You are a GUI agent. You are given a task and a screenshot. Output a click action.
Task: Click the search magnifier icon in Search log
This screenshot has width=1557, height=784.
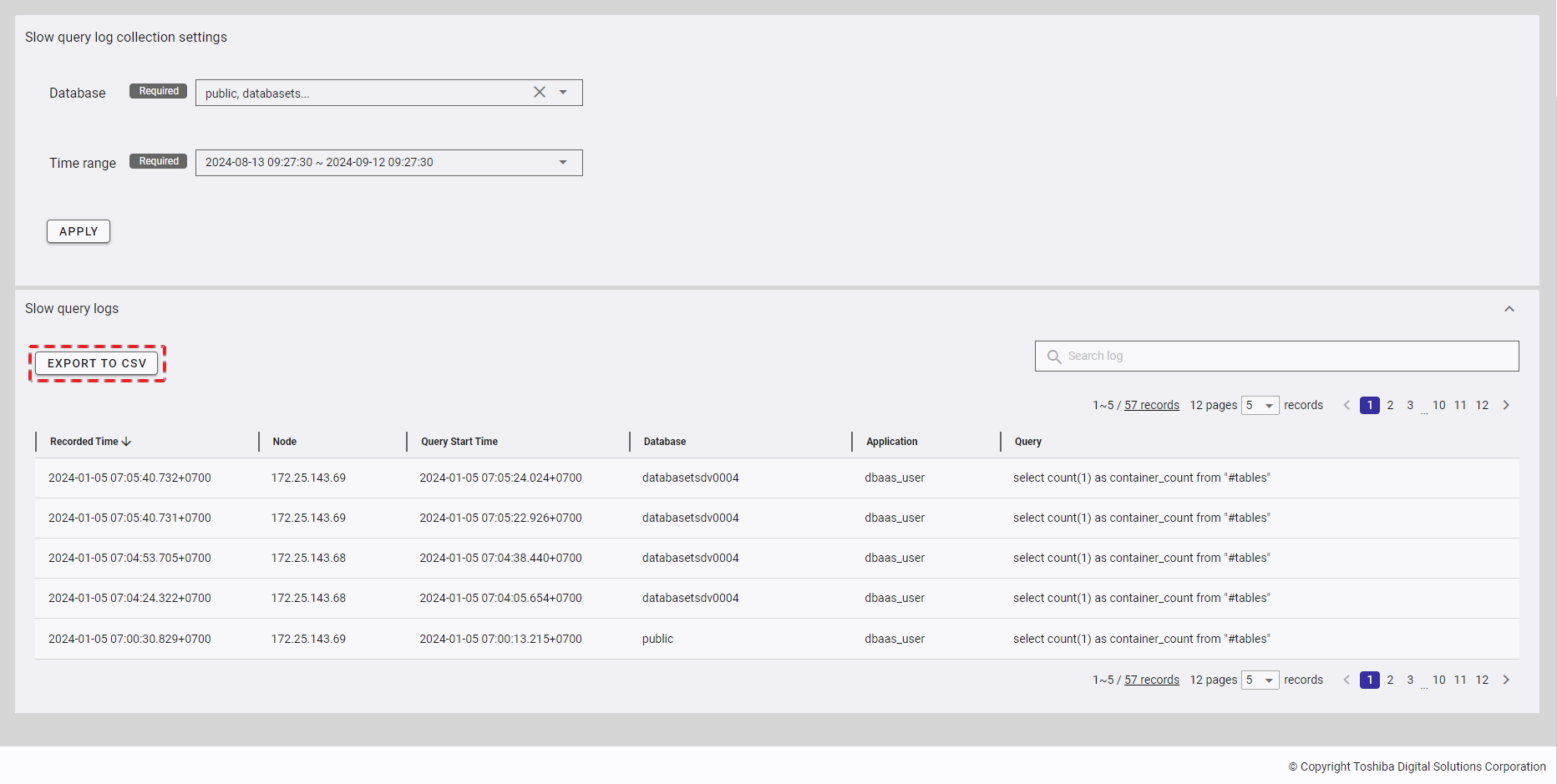coord(1054,357)
